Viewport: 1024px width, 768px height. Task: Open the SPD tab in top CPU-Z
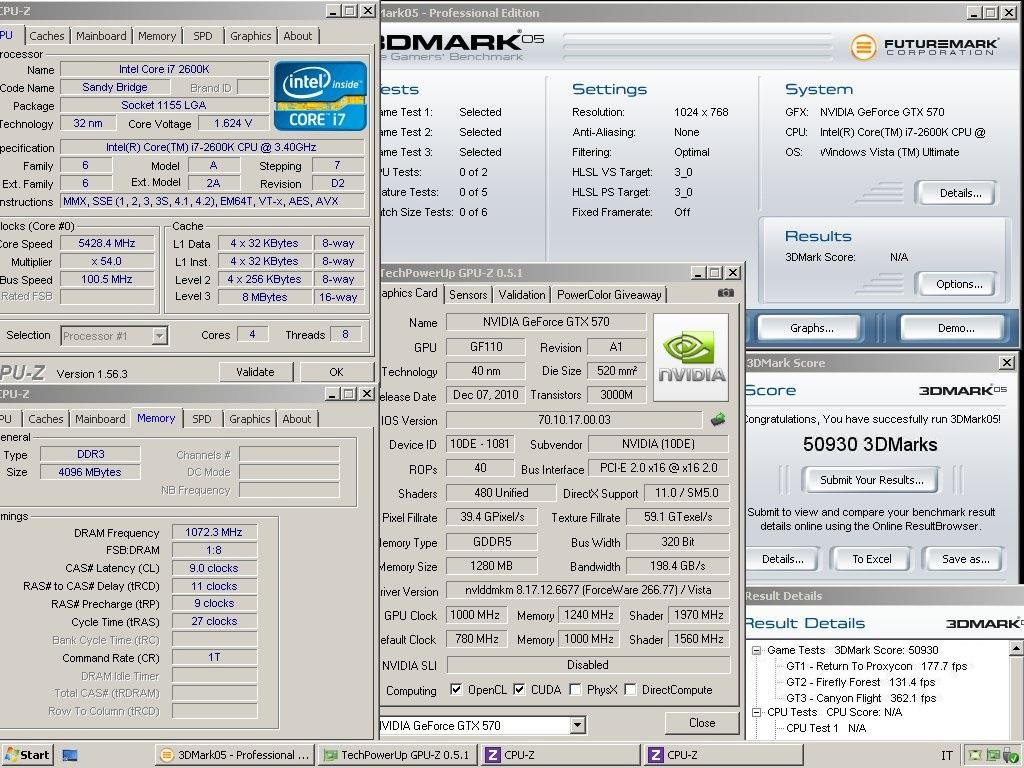click(203, 36)
